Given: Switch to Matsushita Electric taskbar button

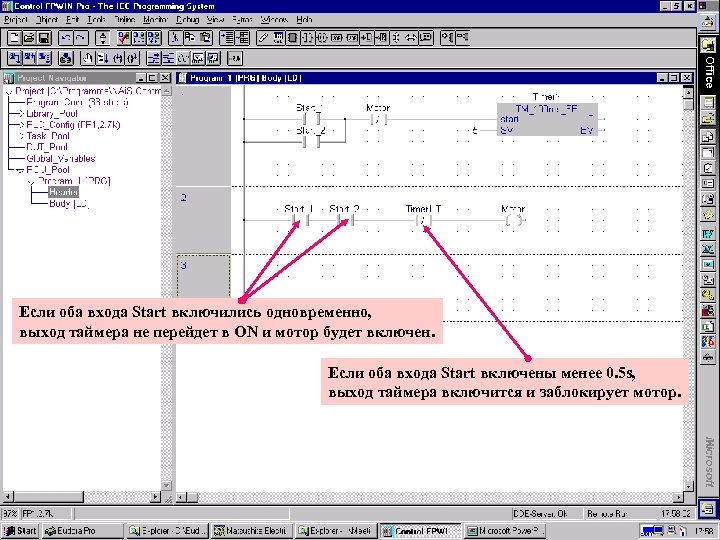Looking at the screenshot, I should [x=252, y=531].
